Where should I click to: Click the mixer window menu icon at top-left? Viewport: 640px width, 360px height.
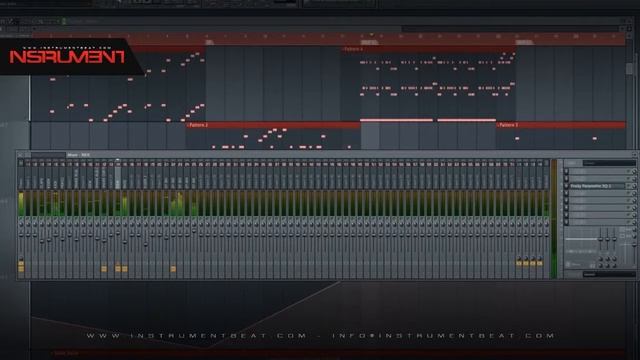(20, 155)
